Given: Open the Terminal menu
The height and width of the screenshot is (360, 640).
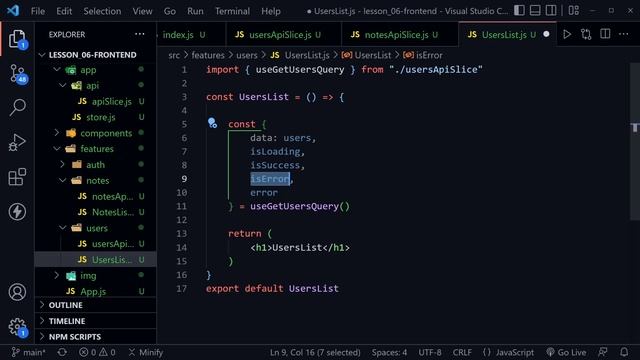Looking at the screenshot, I should pos(232,11).
